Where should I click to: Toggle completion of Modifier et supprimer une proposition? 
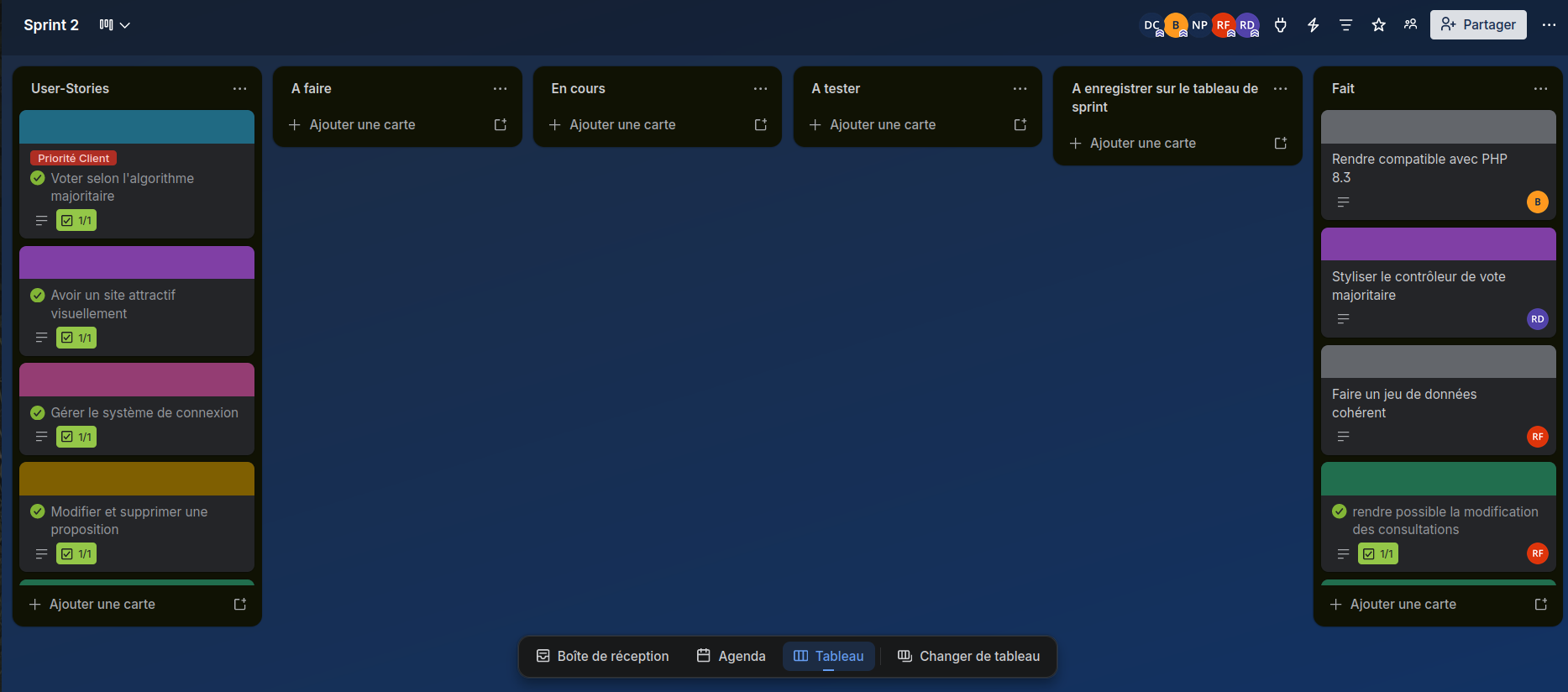point(38,511)
